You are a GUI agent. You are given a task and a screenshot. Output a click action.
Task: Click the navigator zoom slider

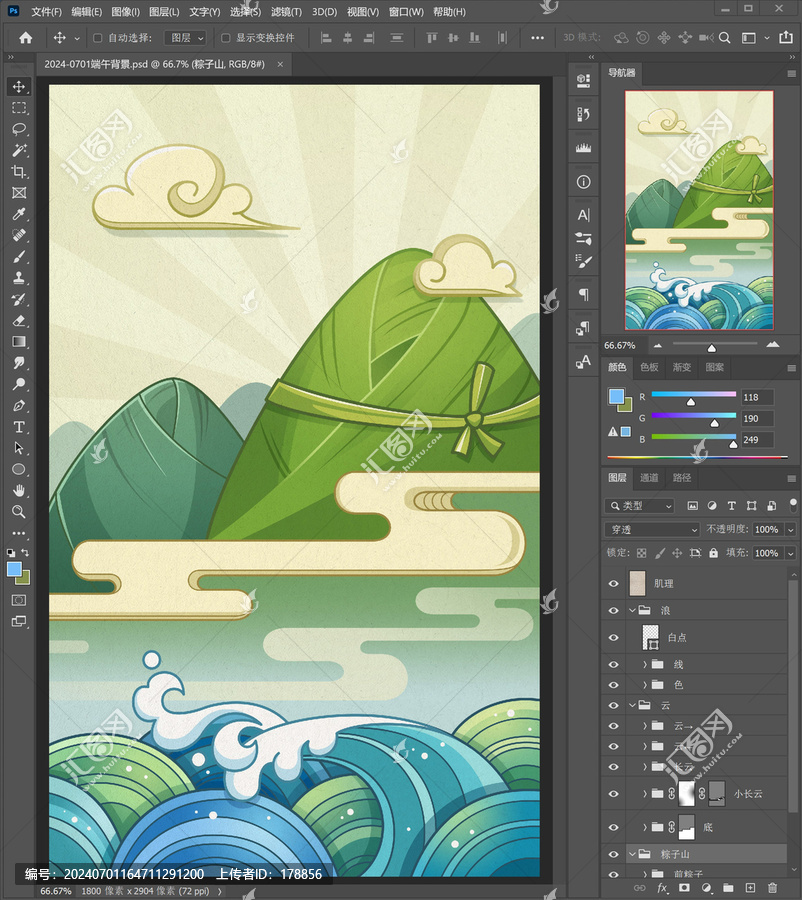(715, 344)
